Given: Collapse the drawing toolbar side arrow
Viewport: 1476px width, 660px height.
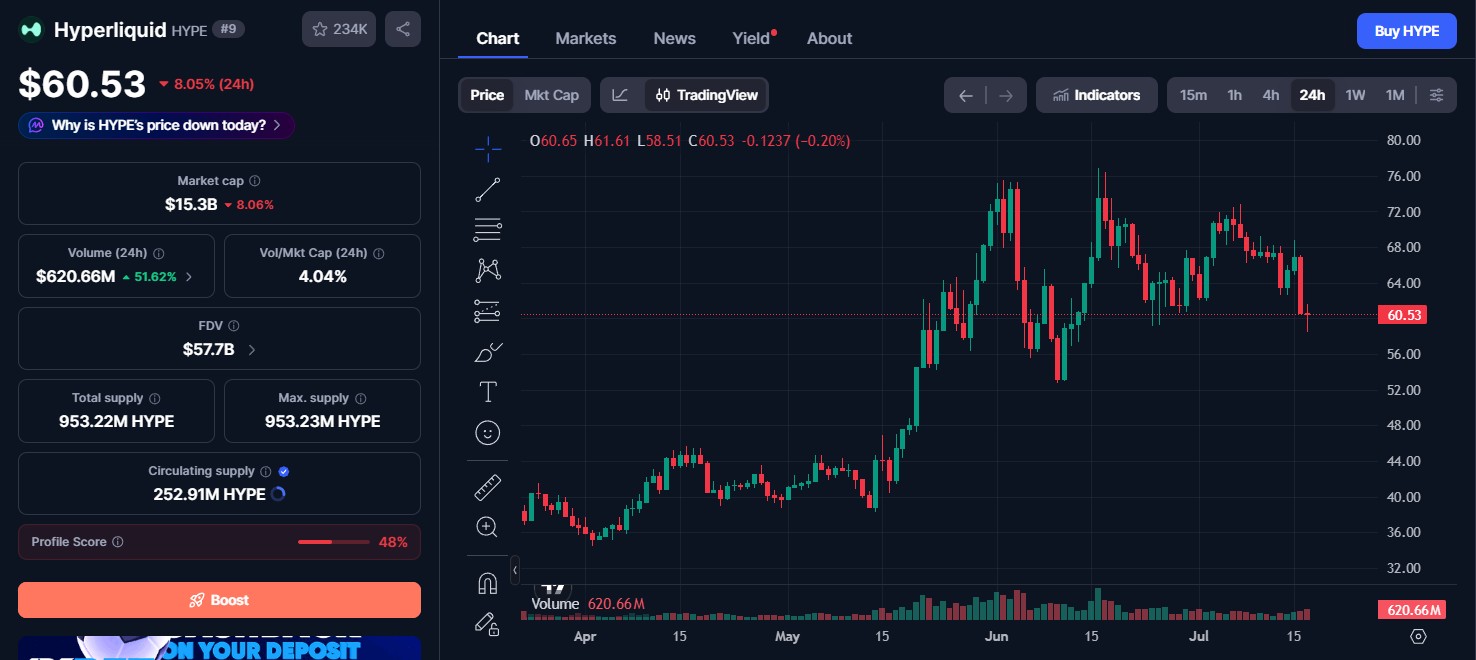Looking at the screenshot, I should [515, 570].
